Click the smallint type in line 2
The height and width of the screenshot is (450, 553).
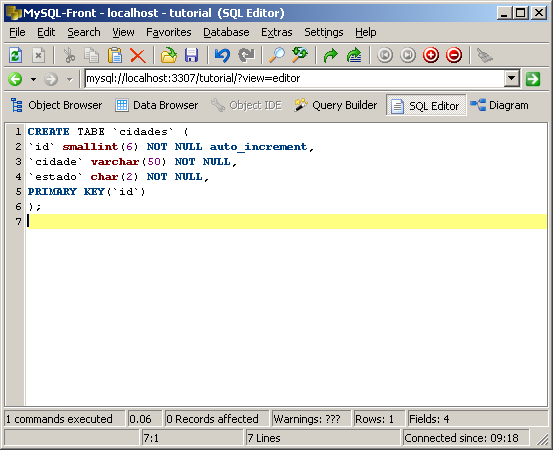pyautogui.click(x=90, y=147)
